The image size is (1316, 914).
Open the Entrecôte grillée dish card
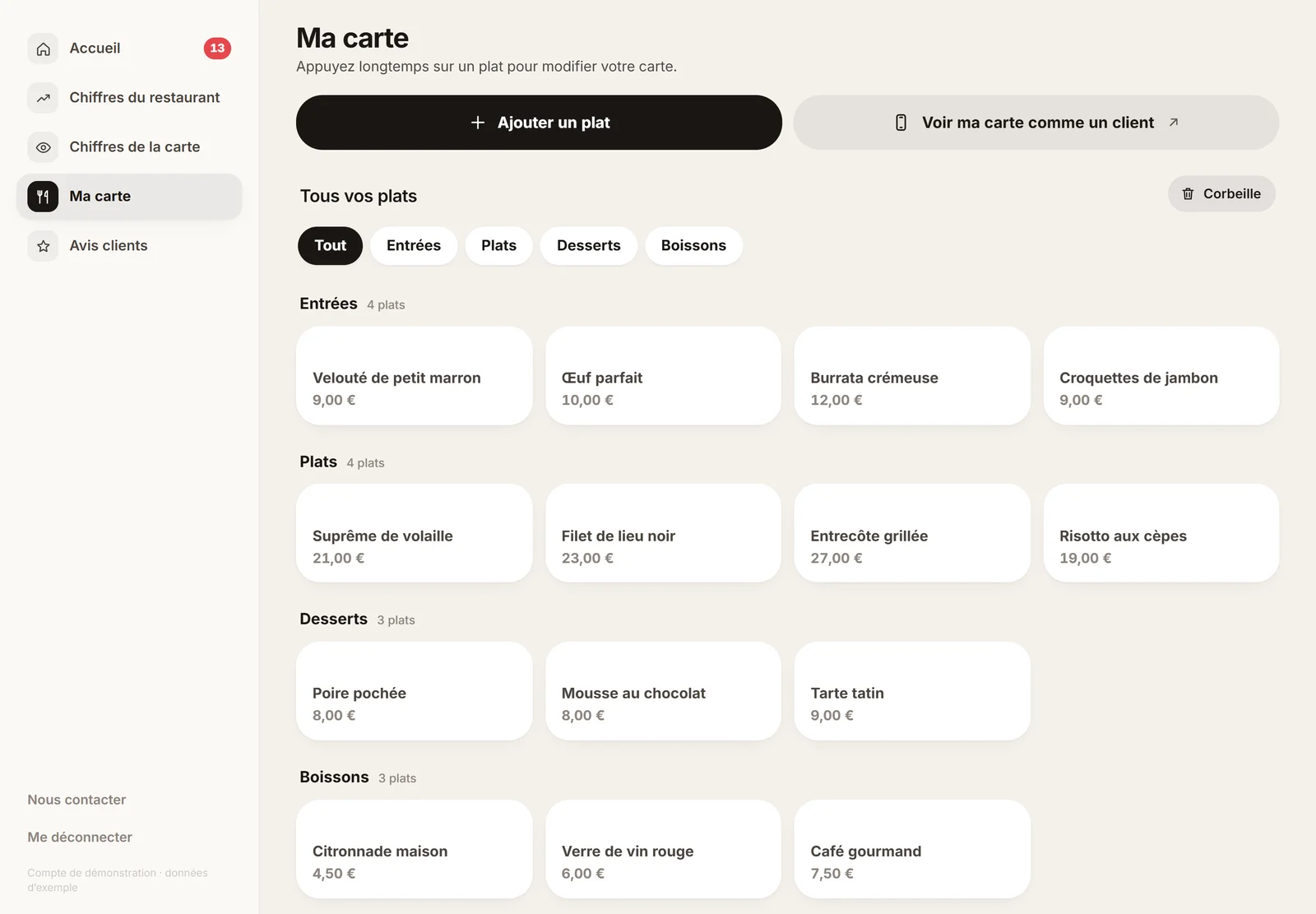(x=912, y=533)
